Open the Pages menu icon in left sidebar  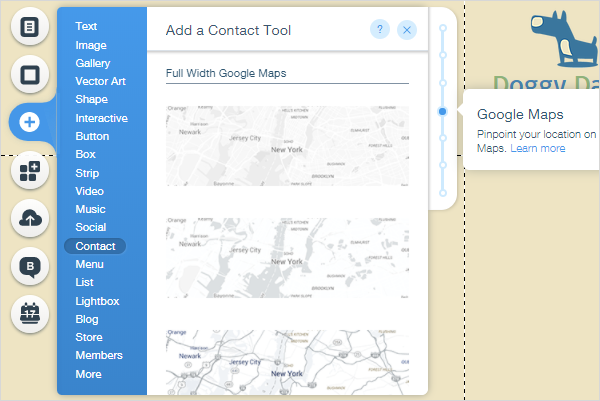30,27
